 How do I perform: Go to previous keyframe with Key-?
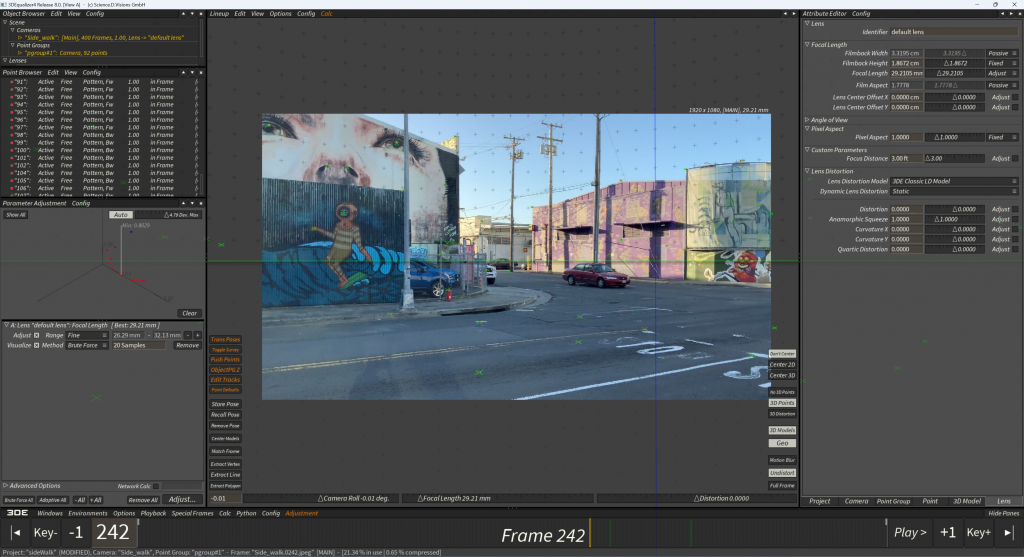click(x=45, y=533)
